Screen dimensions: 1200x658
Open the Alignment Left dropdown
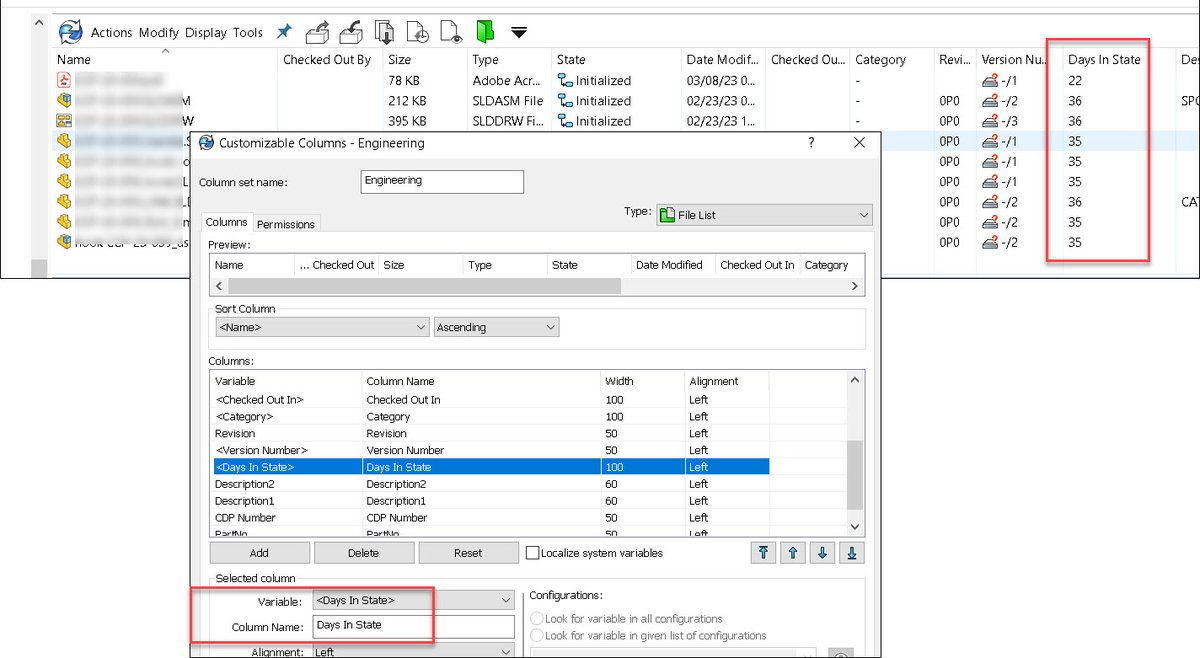[414, 652]
